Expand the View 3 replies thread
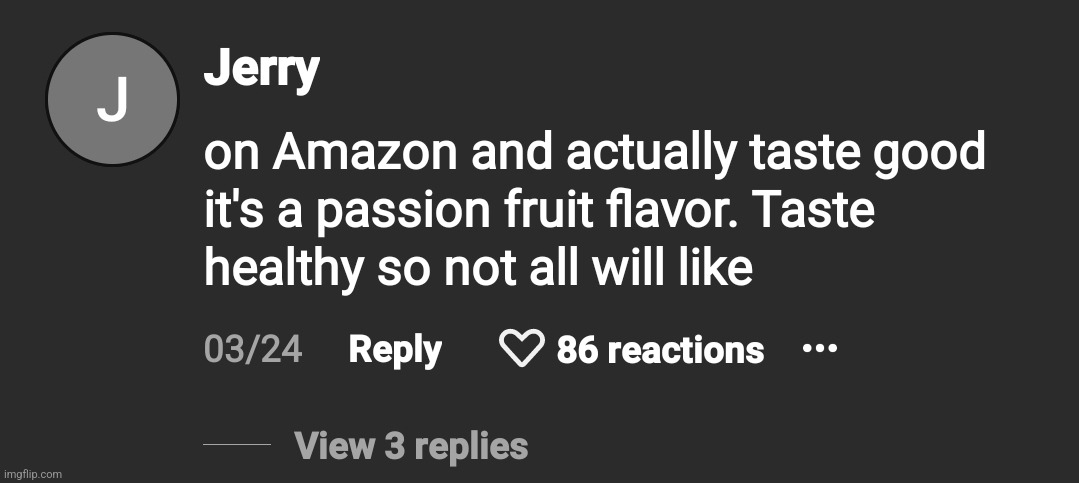Image resolution: width=1079 pixels, height=483 pixels. point(411,446)
